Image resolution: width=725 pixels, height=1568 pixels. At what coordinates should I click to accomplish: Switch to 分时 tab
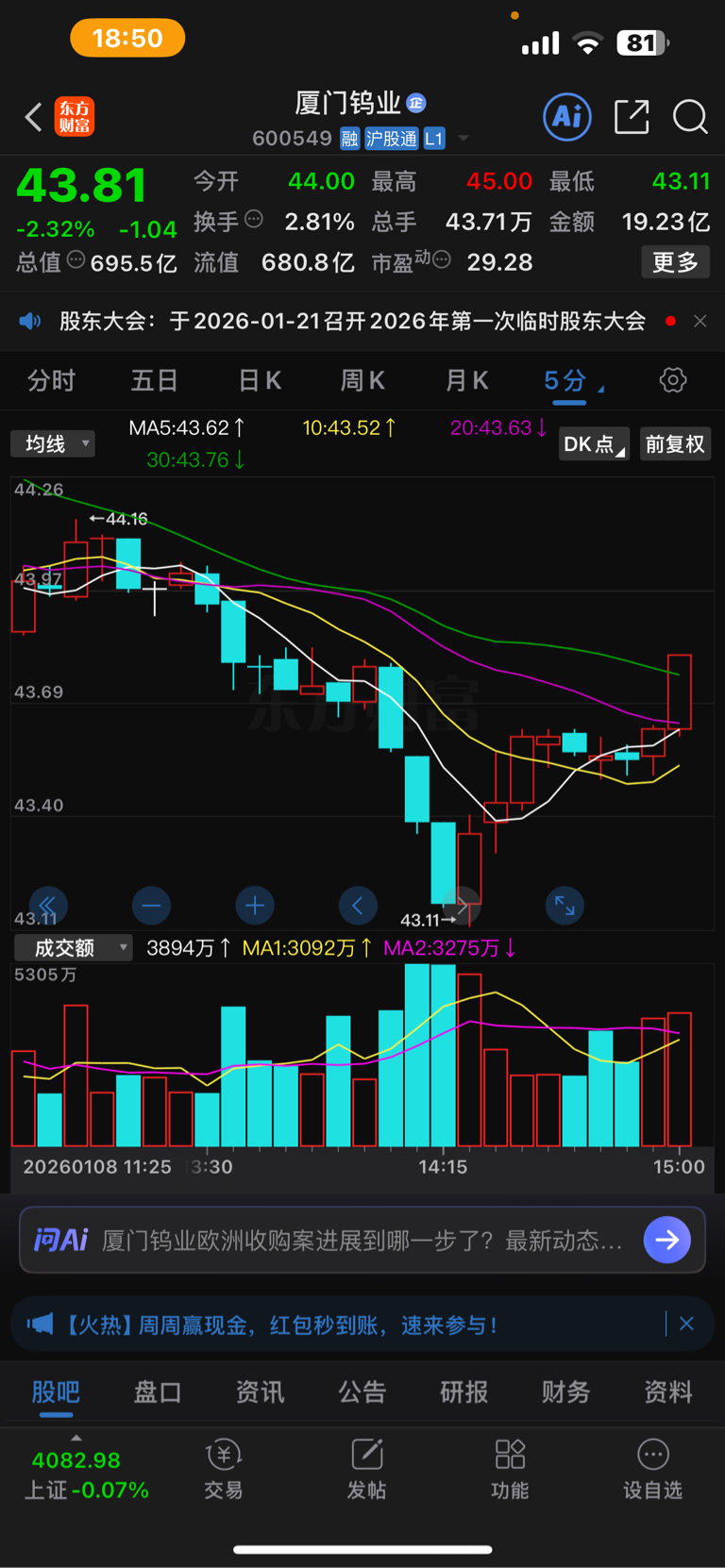pos(52,380)
